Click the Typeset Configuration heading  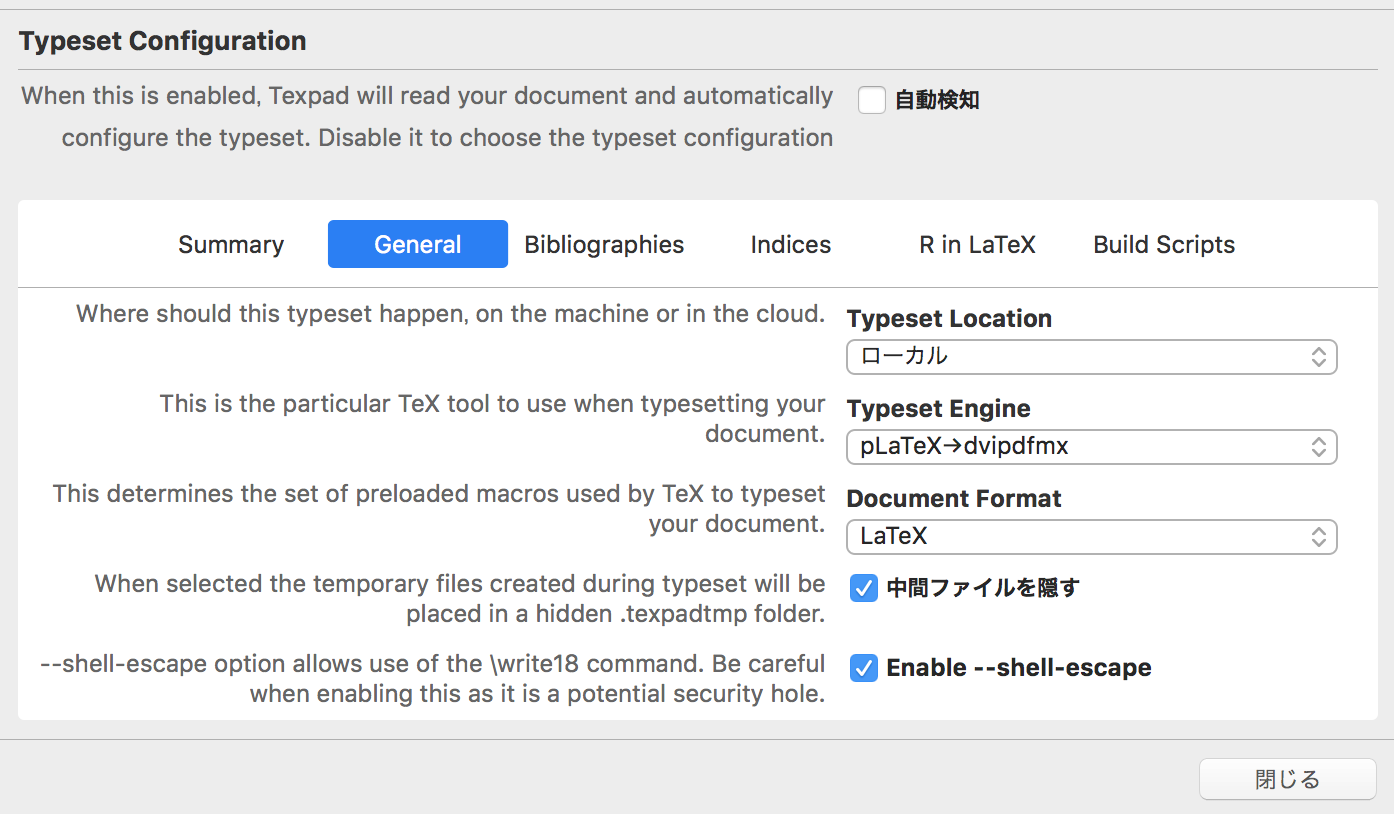click(163, 41)
